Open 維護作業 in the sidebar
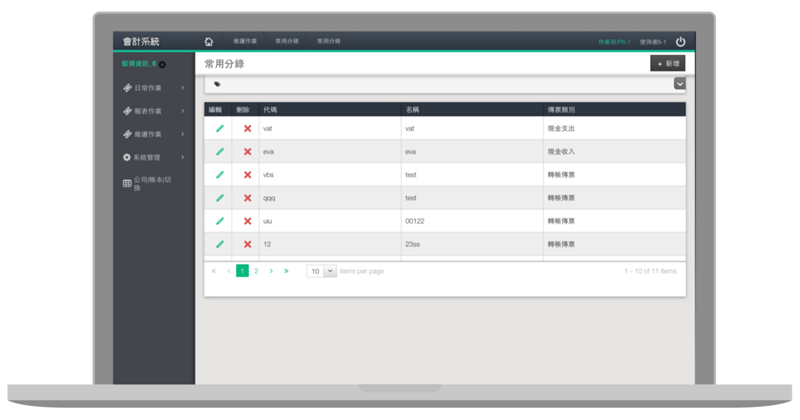The width and height of the screenshot is (800, 420). (x=148, y=134)
